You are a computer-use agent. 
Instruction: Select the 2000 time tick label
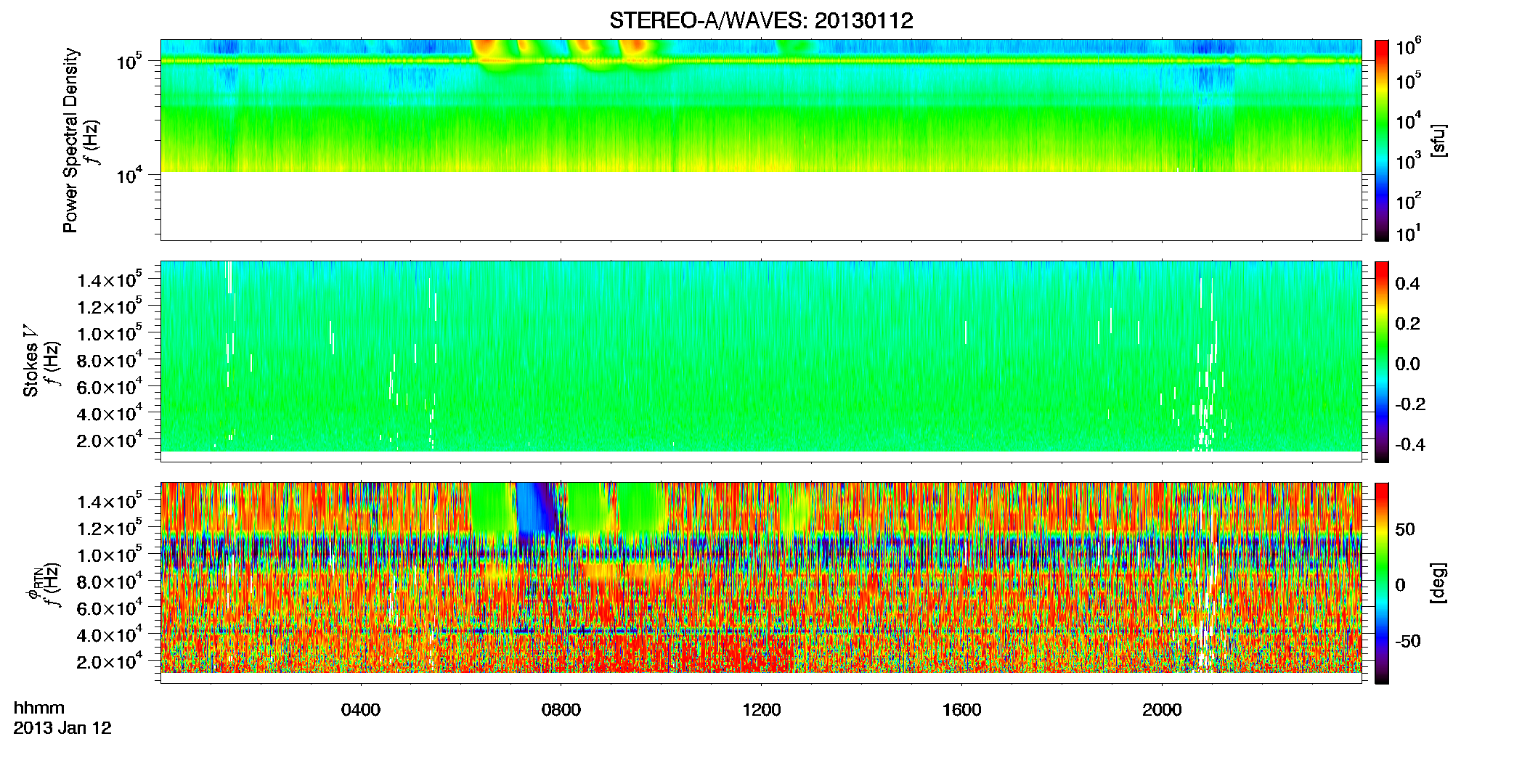click(x=1163, y=709)
